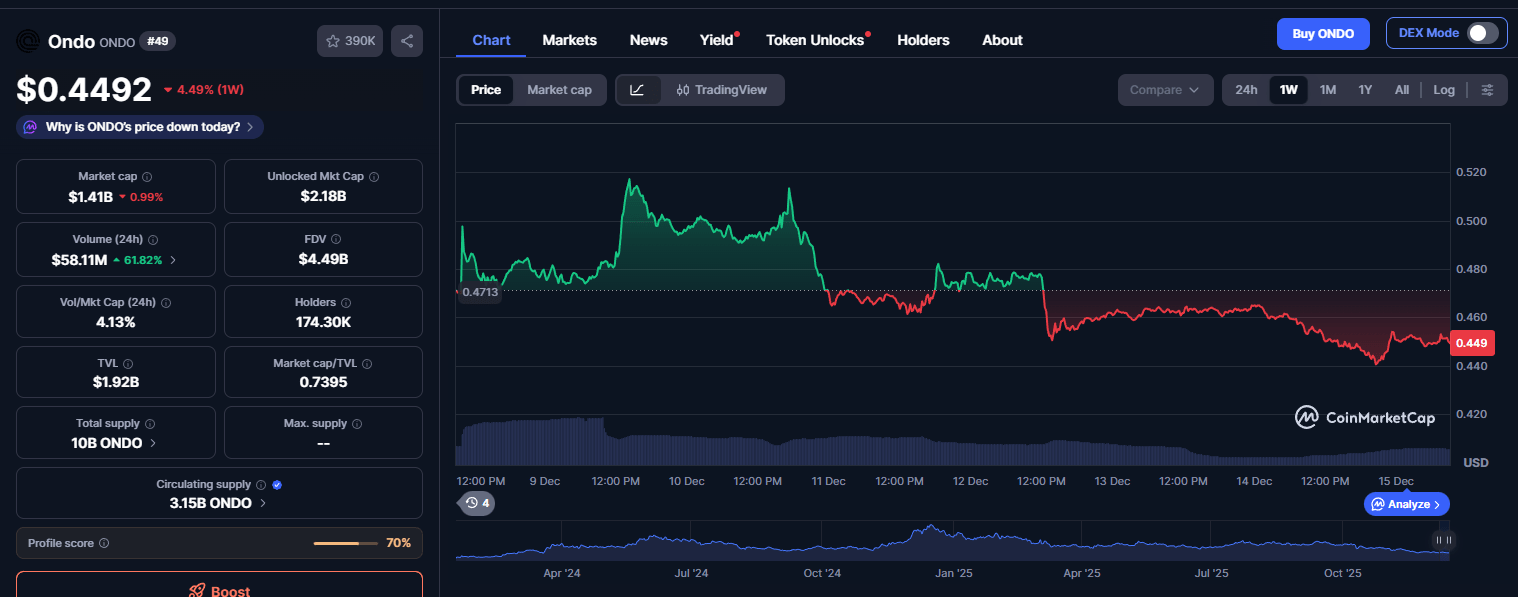Expand 10B ONDO total supply
The width and height of the screenshot is (1518, 597).
[153, 443]
